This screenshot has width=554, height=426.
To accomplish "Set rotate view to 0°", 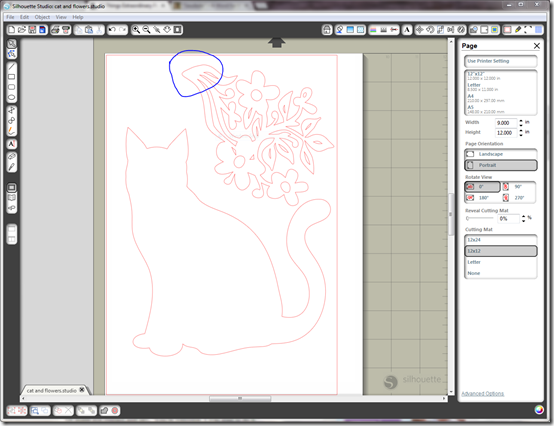I will pyautogui.click(x=482, y=187).
